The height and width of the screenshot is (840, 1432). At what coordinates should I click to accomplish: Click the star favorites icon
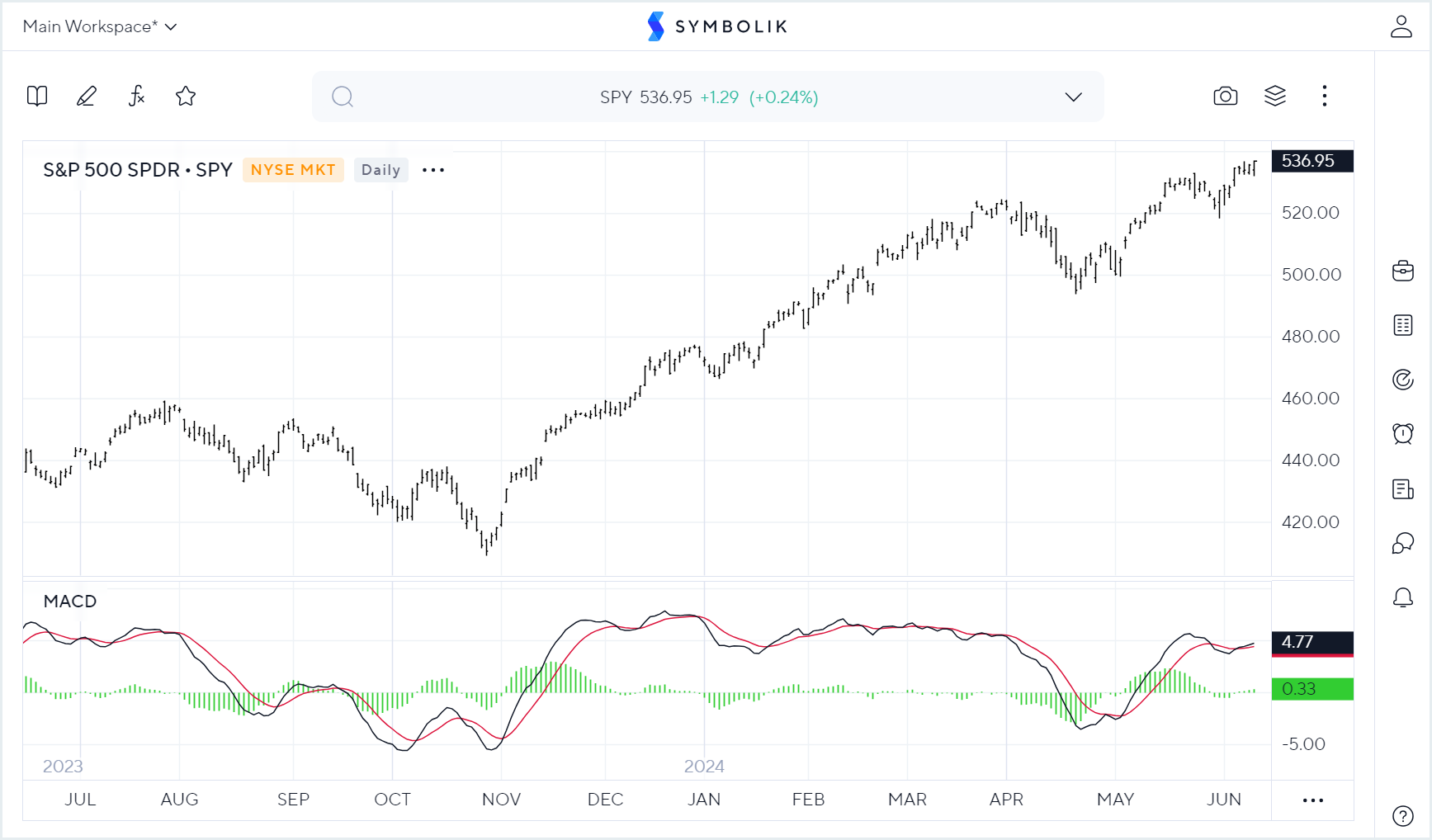click(x=186, y=97)
